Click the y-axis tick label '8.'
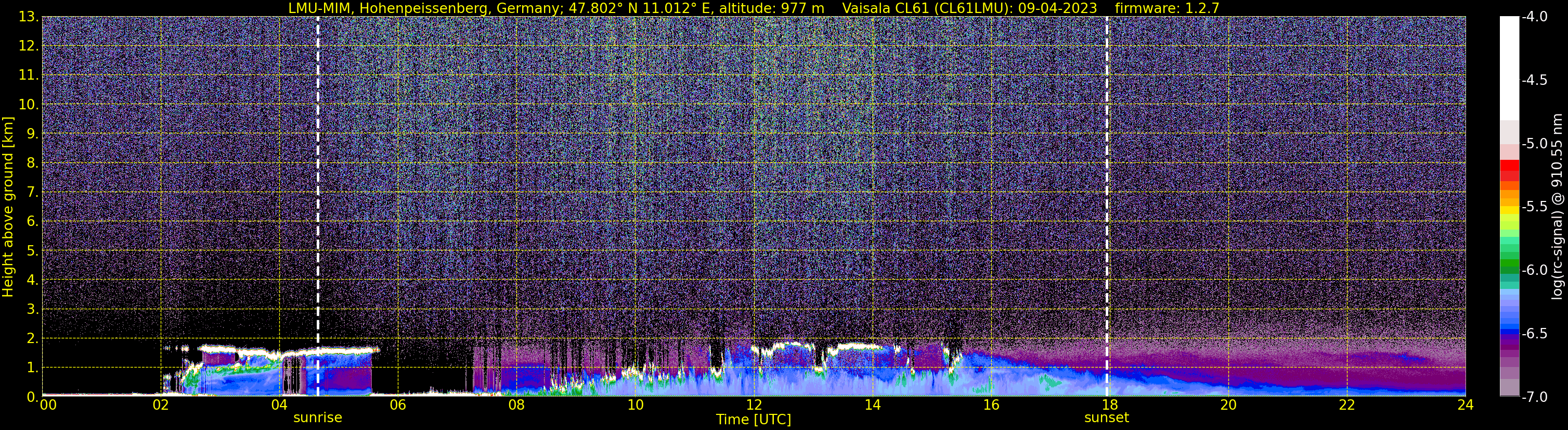The width and height of the screenshot is (1568, 430). coord(33,163)
